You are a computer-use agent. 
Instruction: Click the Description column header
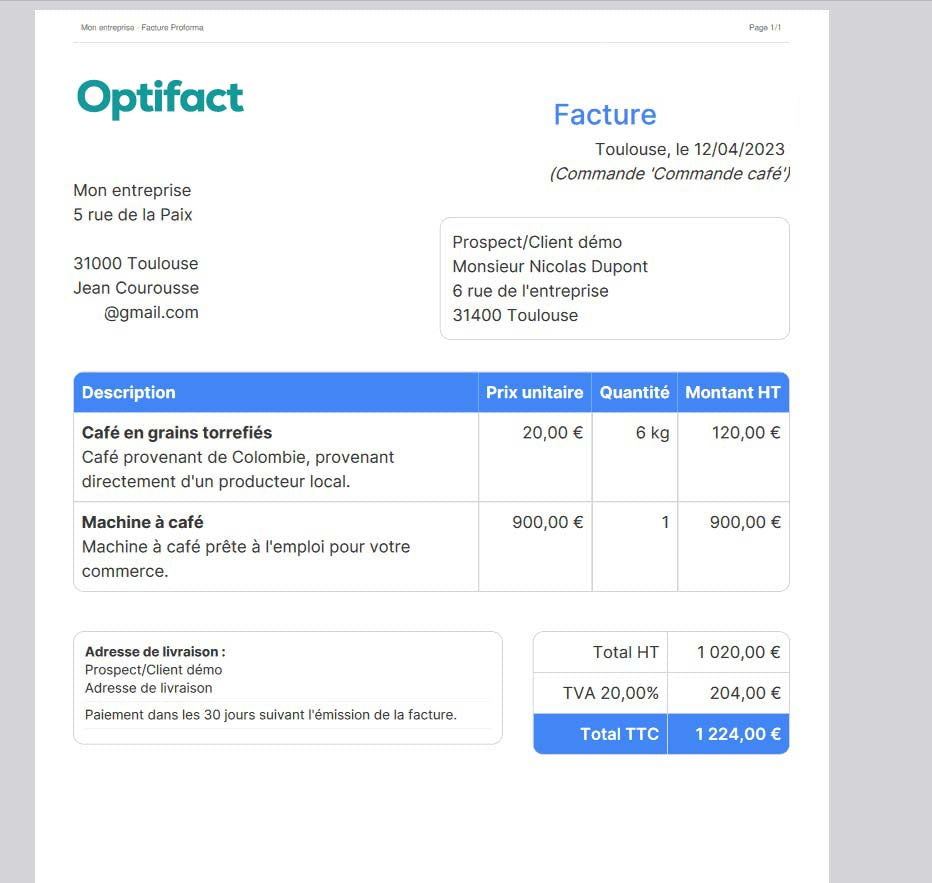point(129,393)
